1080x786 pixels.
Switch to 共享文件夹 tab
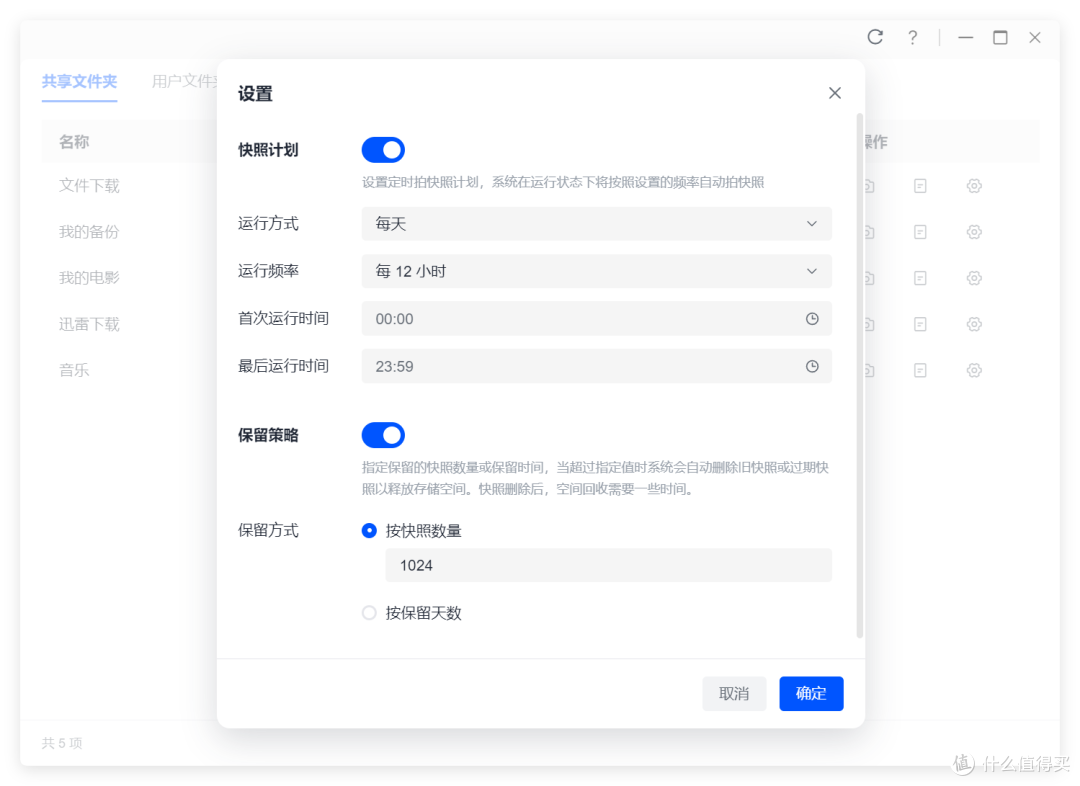[x=79, y=82]
